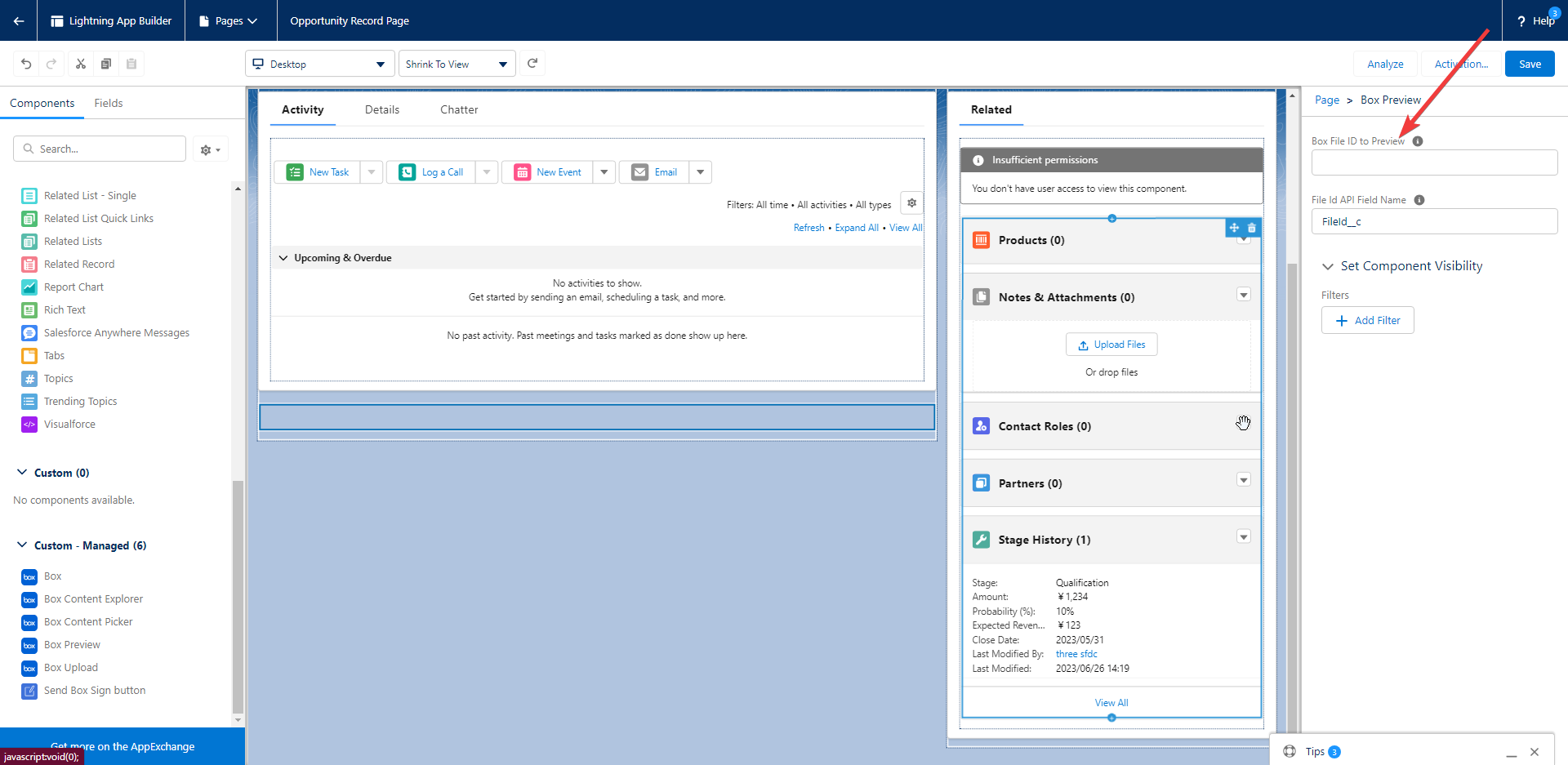Screen dimensions: 1568x765
Task: Click Expand All link
Action: click(857, 228)
